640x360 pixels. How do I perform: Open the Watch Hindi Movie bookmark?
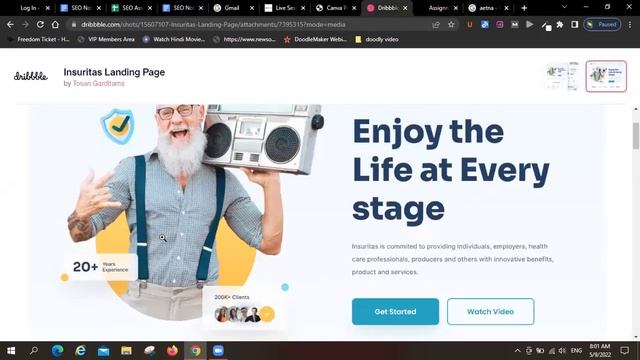(x=174, y=39)
